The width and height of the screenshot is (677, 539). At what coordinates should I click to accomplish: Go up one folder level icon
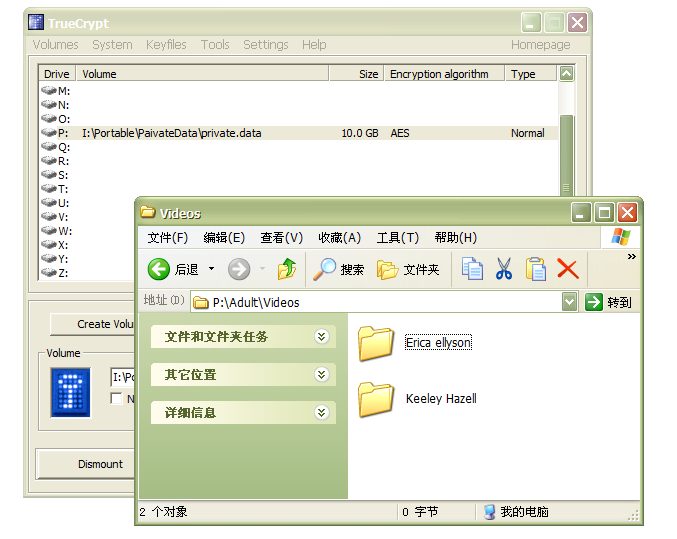click(287, 269)
